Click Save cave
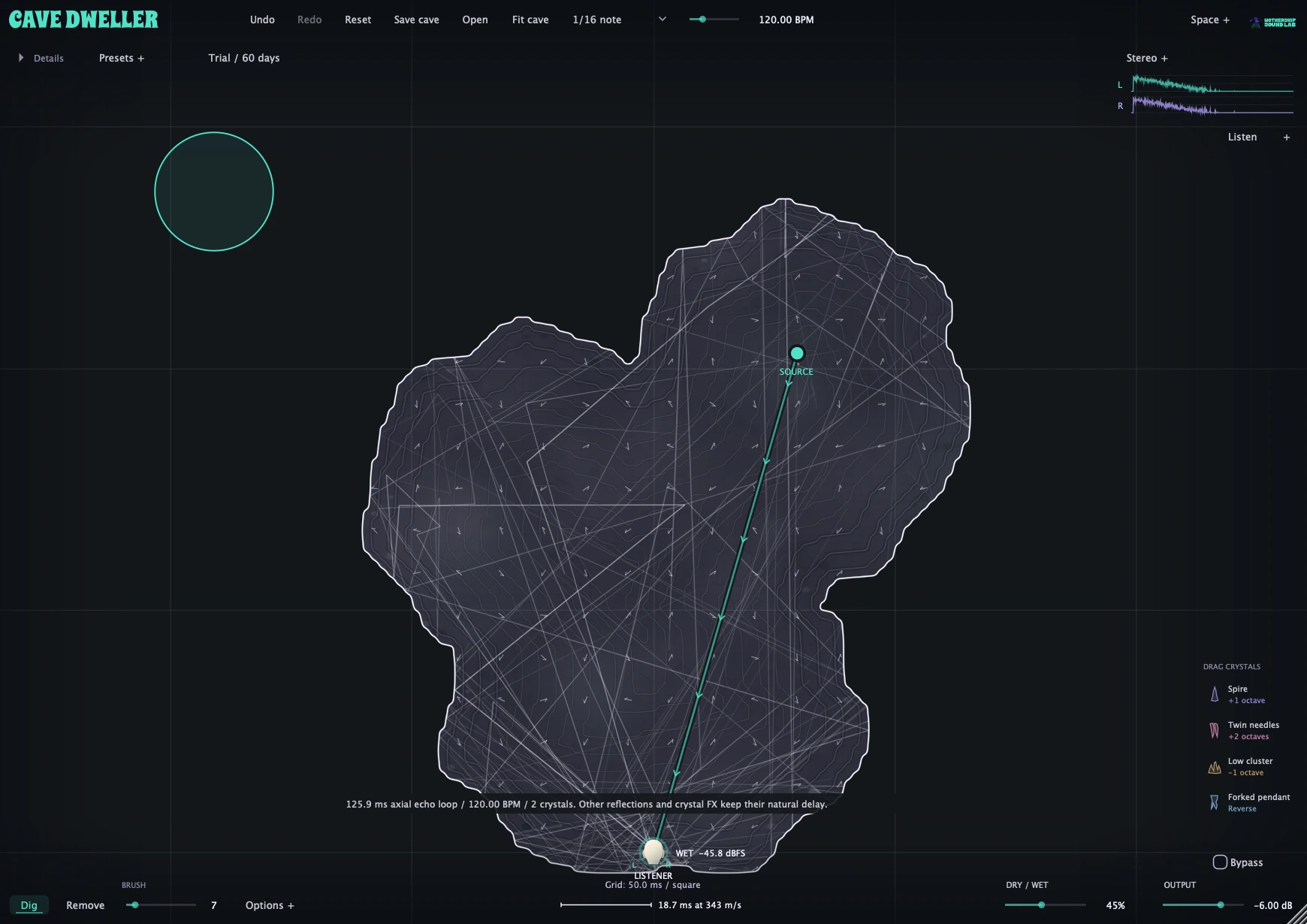Screen dimensions: 1307x924 click(x=416, y=20)
